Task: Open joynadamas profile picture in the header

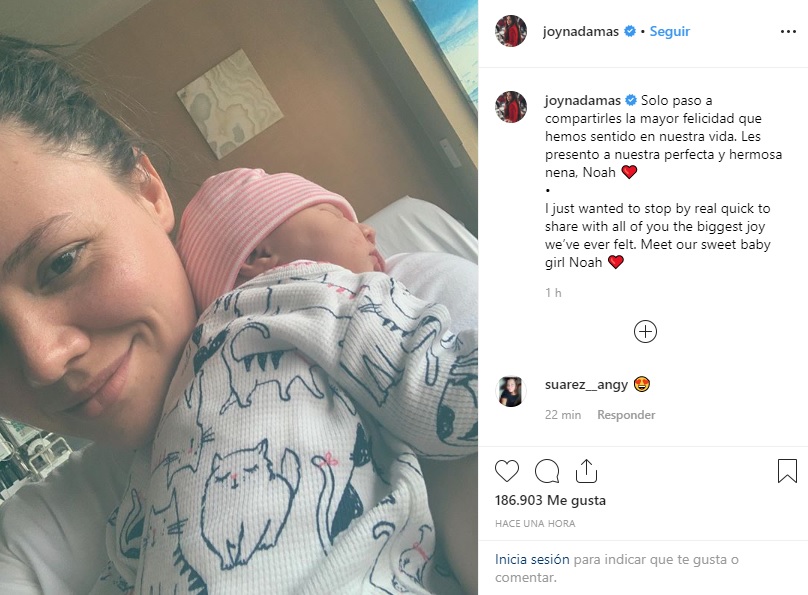Action: (x=511, y=31)
